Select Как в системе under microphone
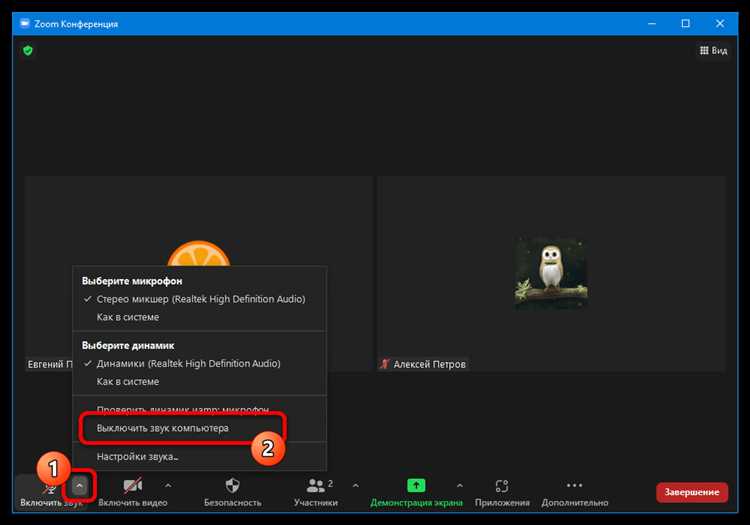This screenshot has height=525, width=750. (200, 317)
